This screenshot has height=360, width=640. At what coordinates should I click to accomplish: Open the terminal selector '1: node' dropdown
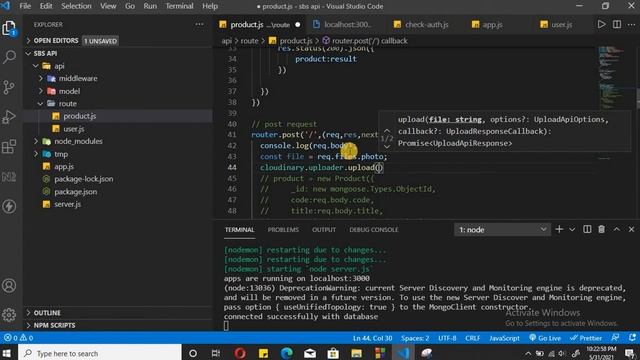502,230
